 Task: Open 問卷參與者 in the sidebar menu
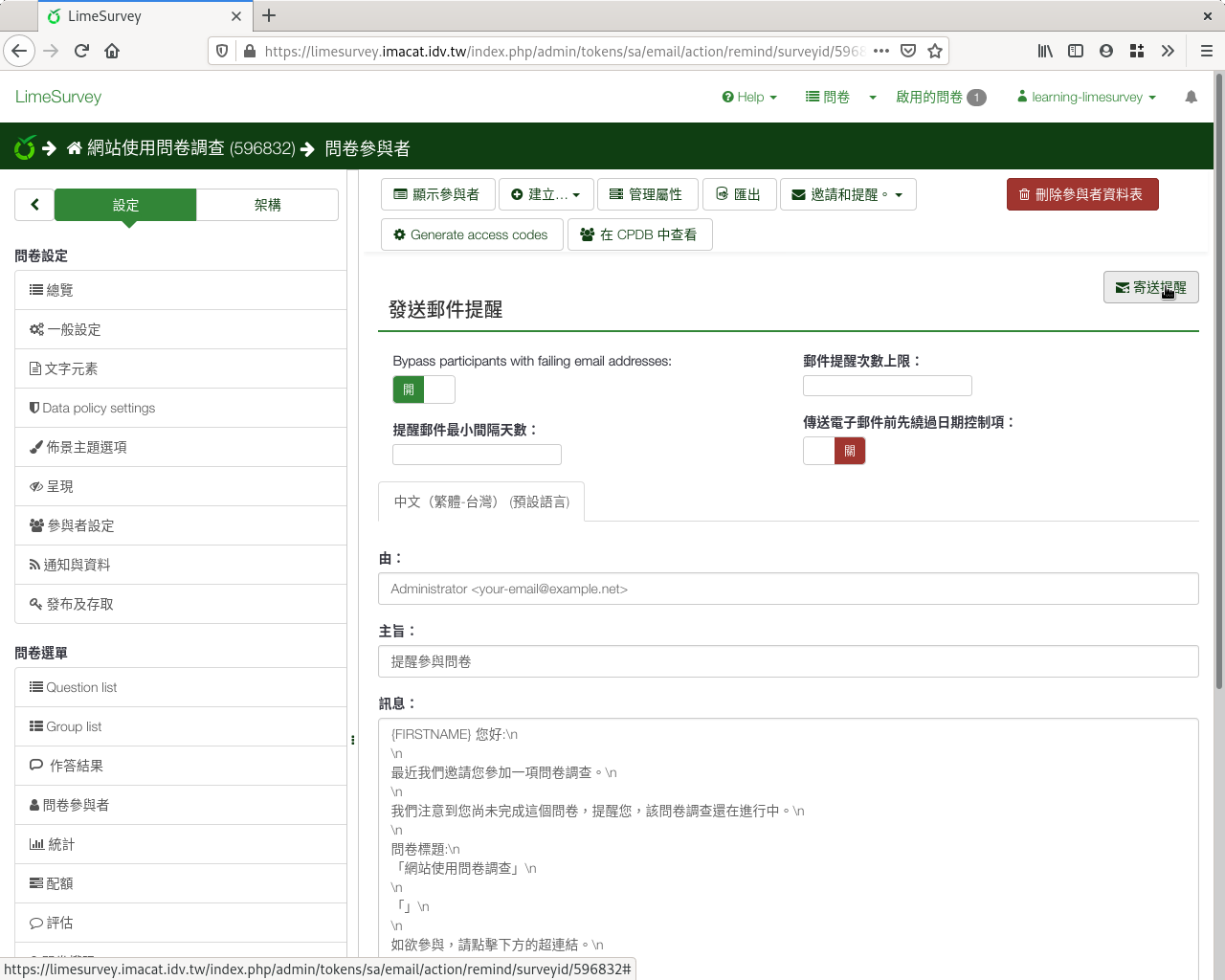181,805
